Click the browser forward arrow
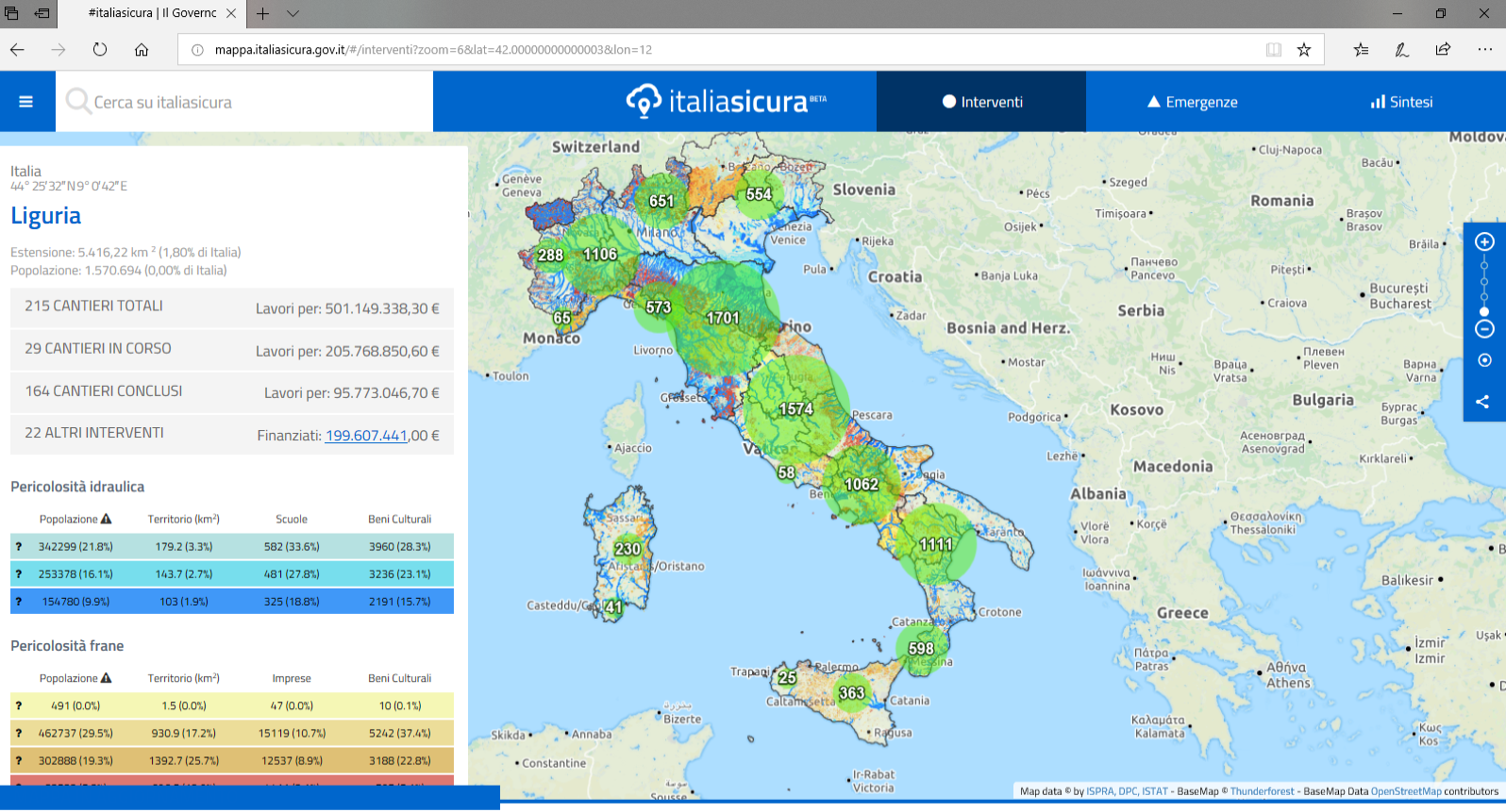The height and width of the screenshot is (812, 1506). point(59,50)
